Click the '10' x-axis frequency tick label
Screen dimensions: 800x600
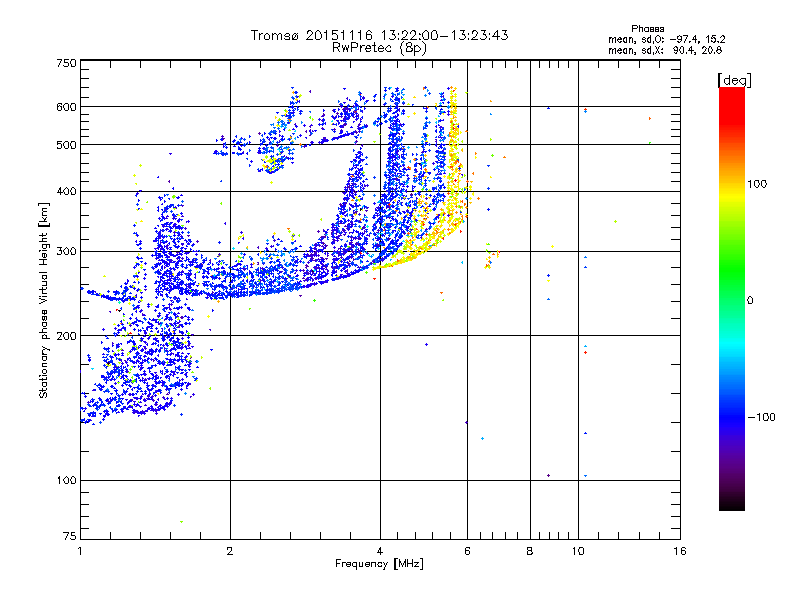(578, 551)
